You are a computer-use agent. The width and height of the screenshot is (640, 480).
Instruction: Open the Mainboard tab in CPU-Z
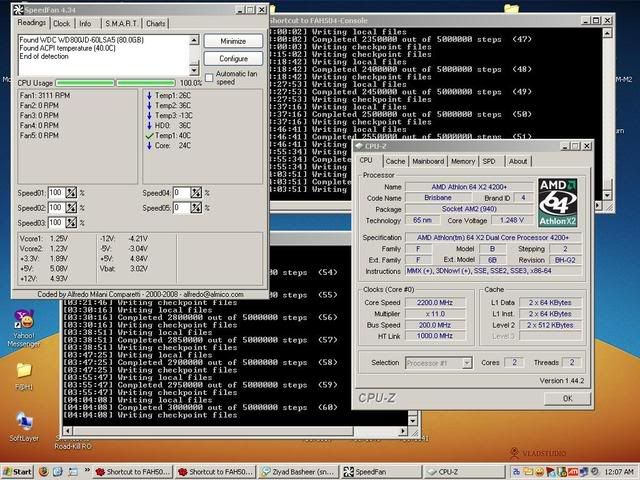pyautogui.click(x=428, y=161)
